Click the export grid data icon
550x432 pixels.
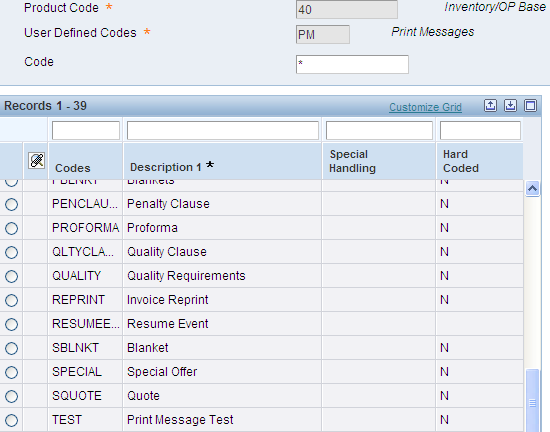(490, 106)
